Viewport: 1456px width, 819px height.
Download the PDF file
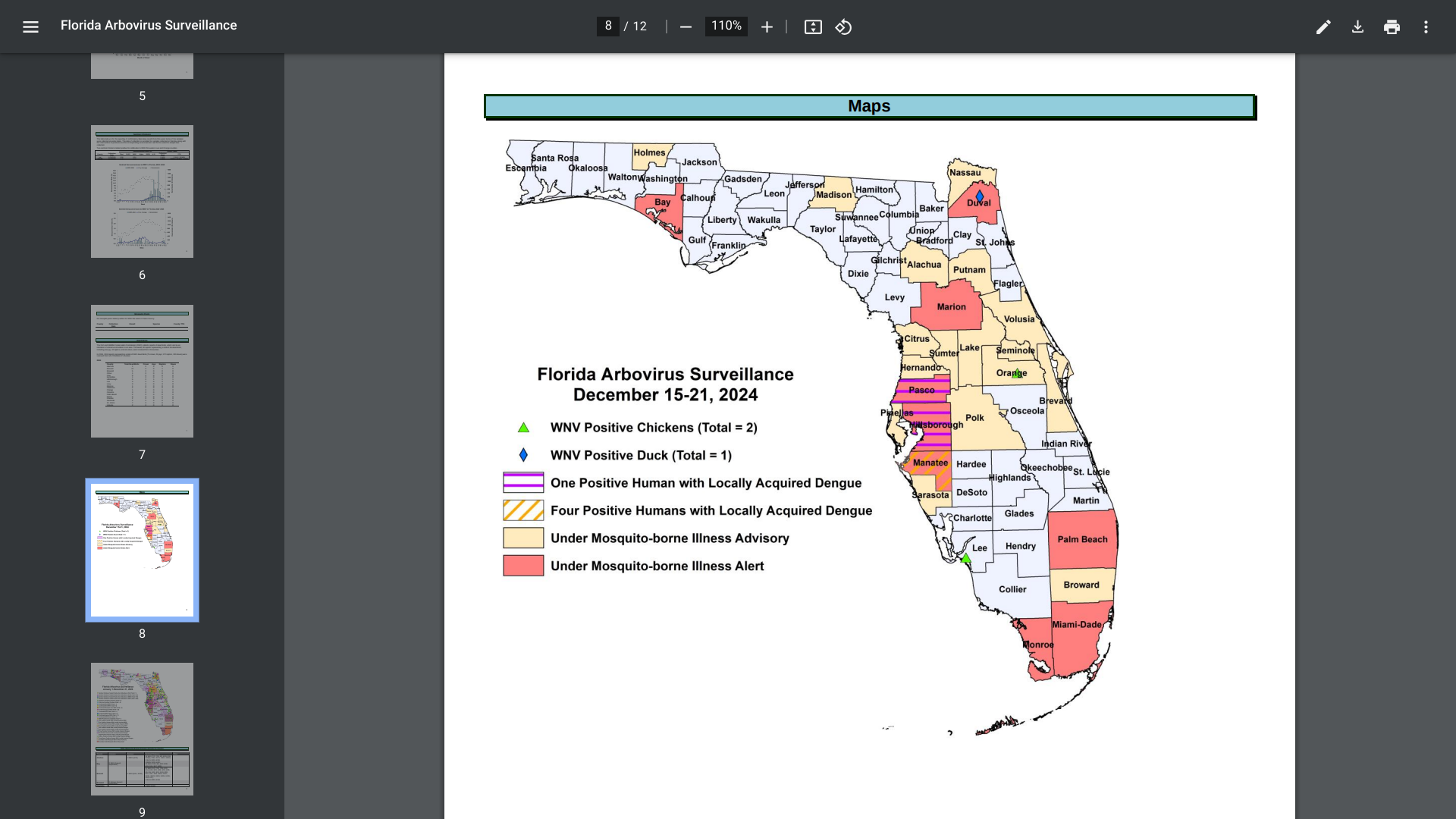click(1357, 27)
